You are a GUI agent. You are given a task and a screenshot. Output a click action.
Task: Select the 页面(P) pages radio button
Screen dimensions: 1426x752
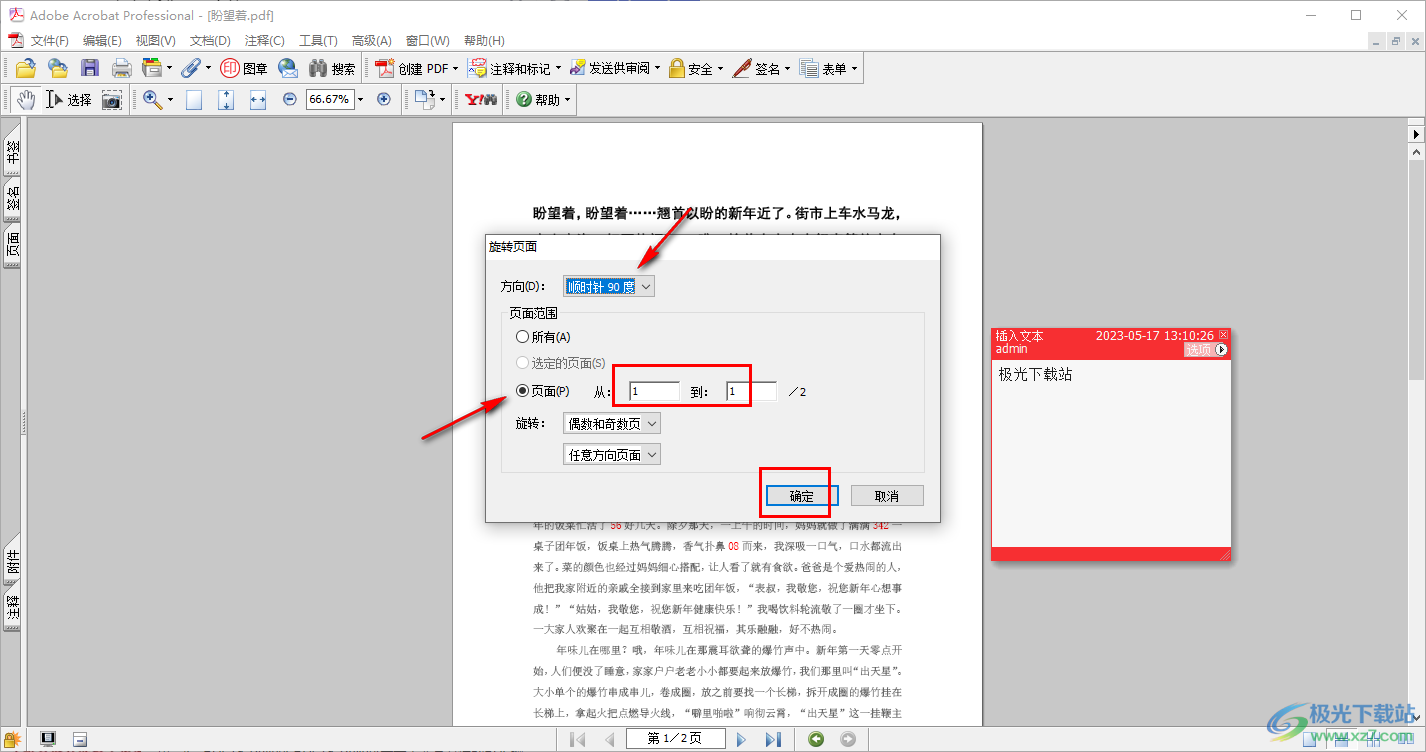(x=522, y=391)
